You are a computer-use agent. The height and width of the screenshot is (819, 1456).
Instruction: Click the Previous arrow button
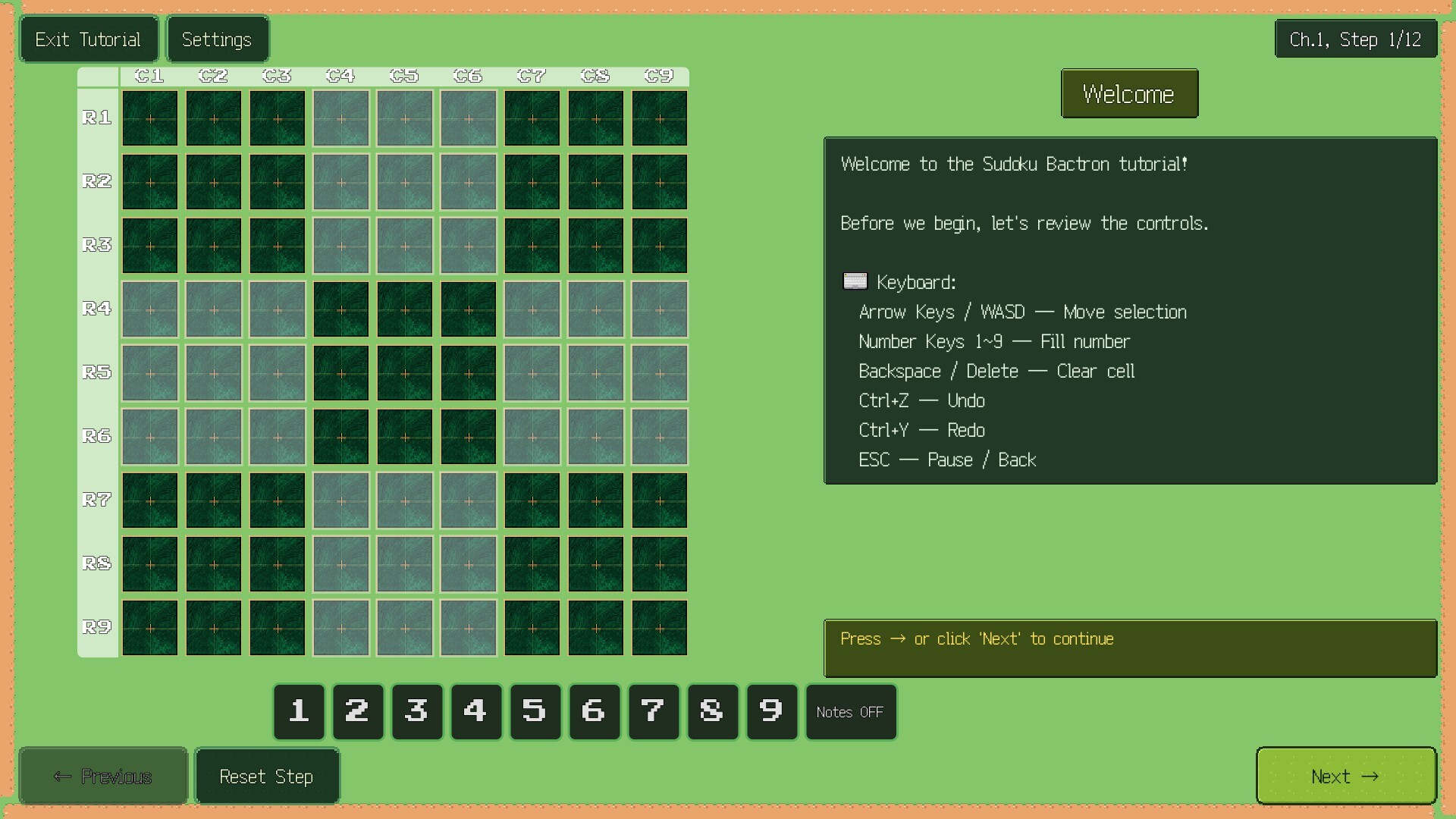click(103, 776)
